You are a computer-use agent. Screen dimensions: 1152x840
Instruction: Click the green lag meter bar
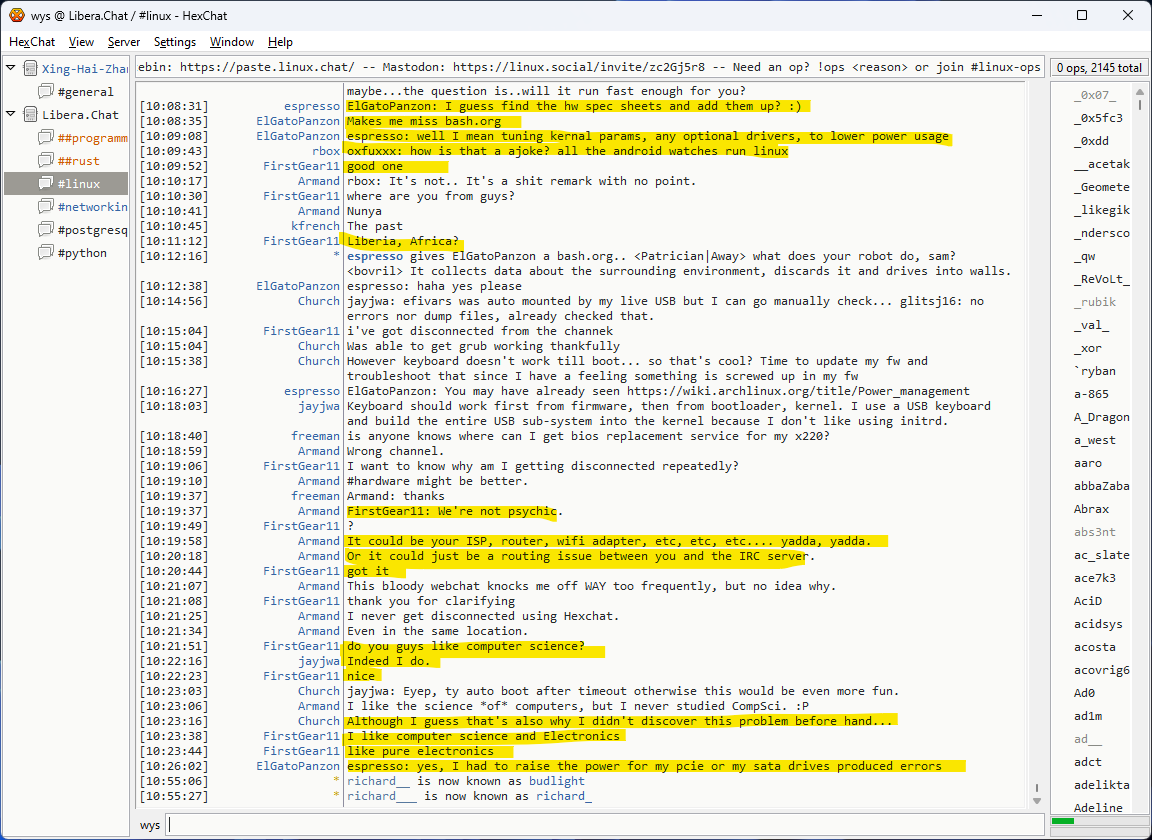pyautogui.click(x=1063, y=821)
